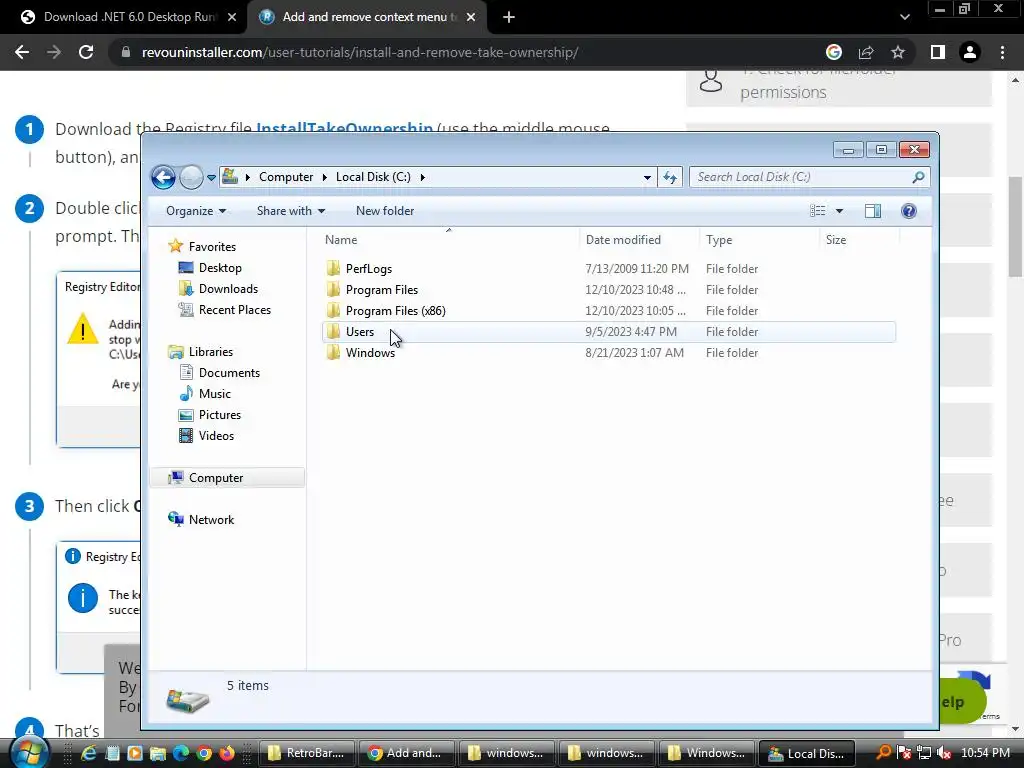1024x768 pixels.
Task: Click the browser Back arrow
Action: click(x=22, y=52)
